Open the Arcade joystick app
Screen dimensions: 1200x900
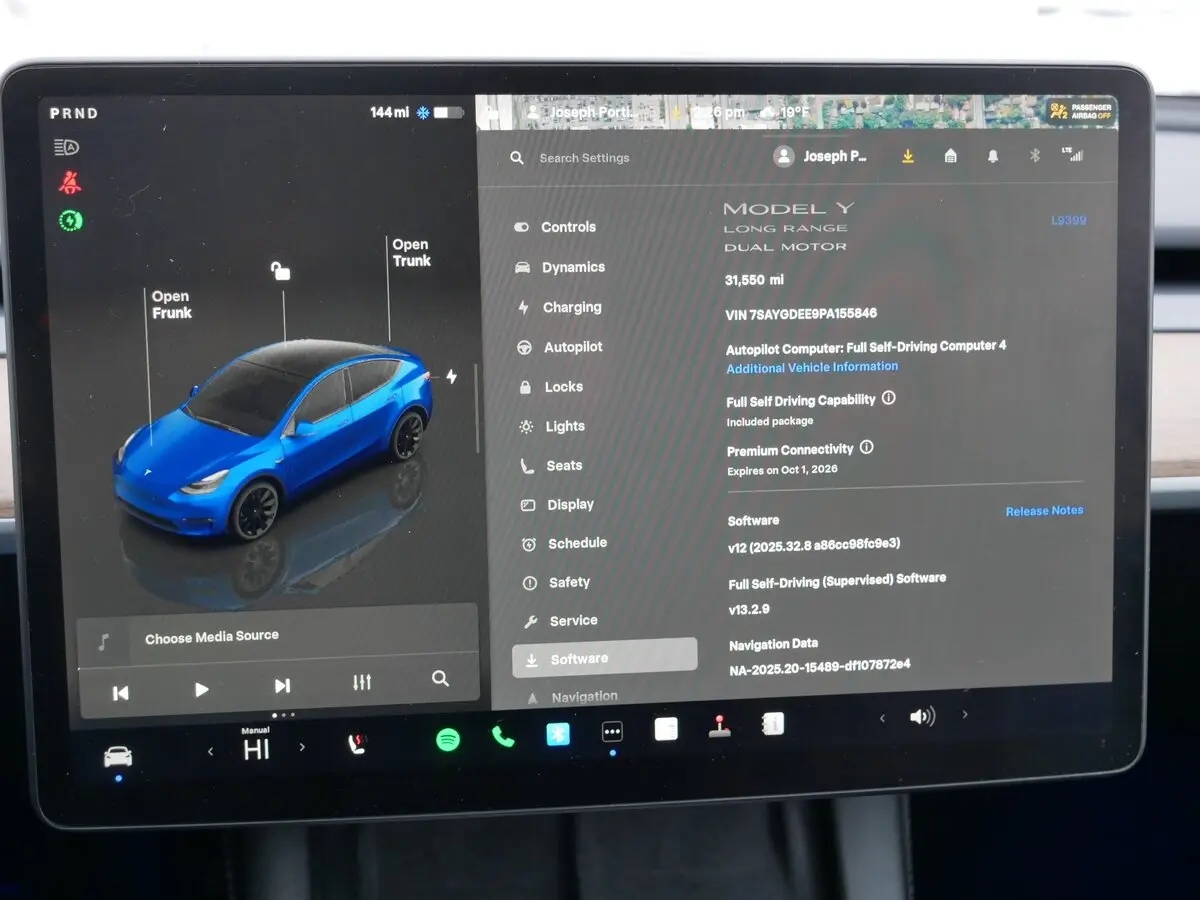(719, 727)
